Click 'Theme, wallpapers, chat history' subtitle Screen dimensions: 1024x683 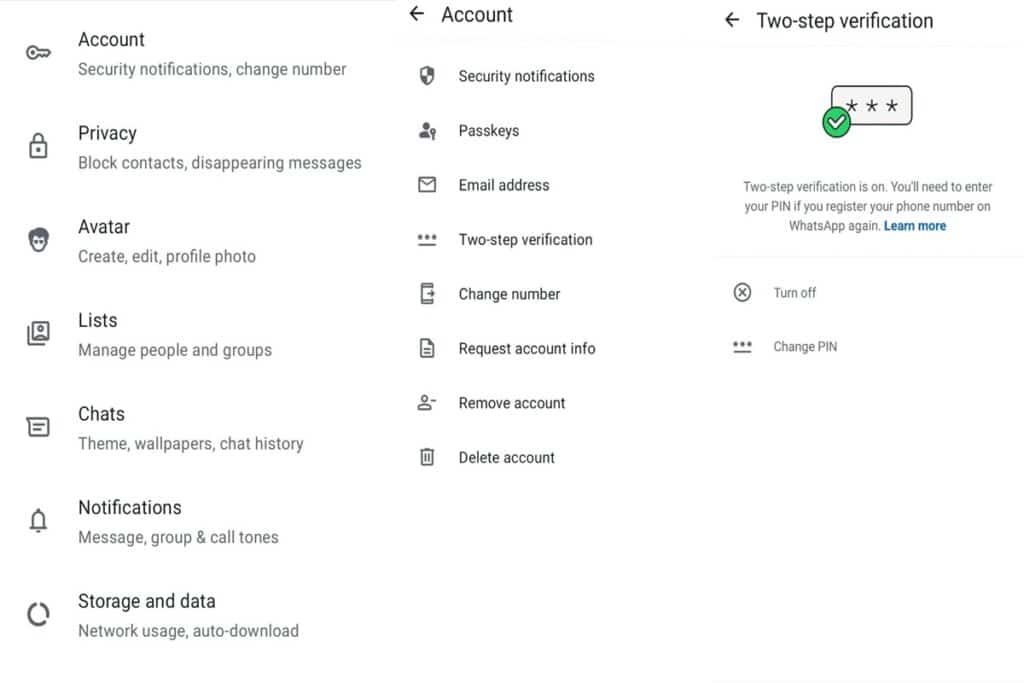(x=191, y=444)
